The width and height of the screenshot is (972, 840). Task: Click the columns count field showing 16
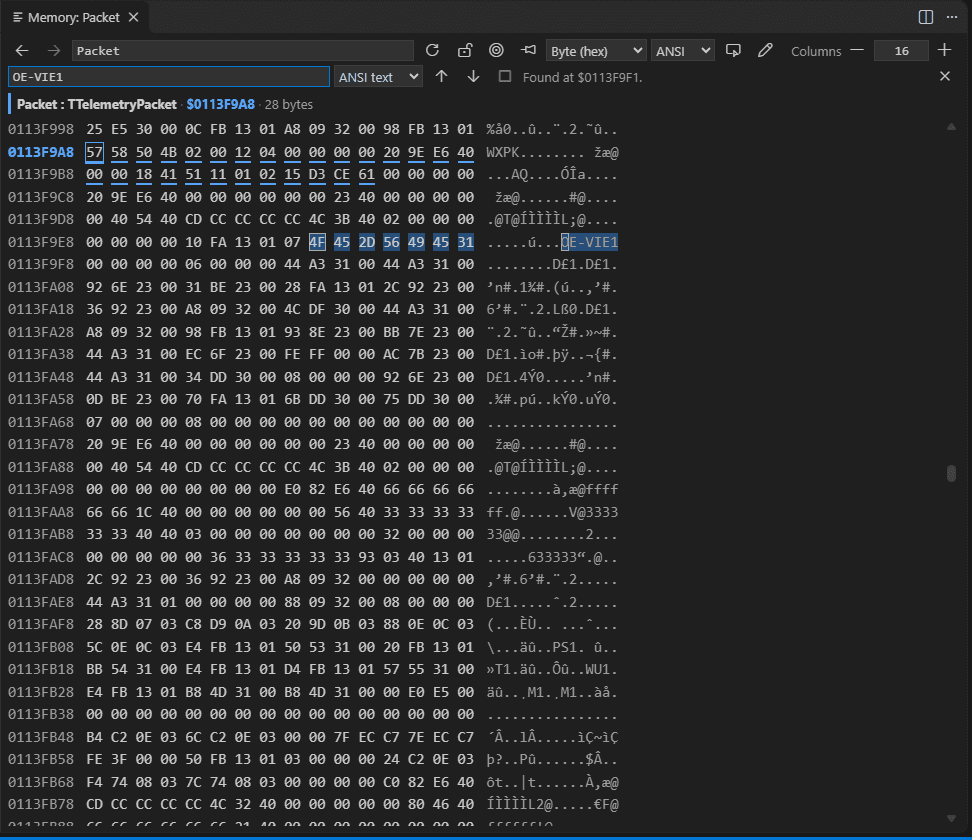pos(901,51)
